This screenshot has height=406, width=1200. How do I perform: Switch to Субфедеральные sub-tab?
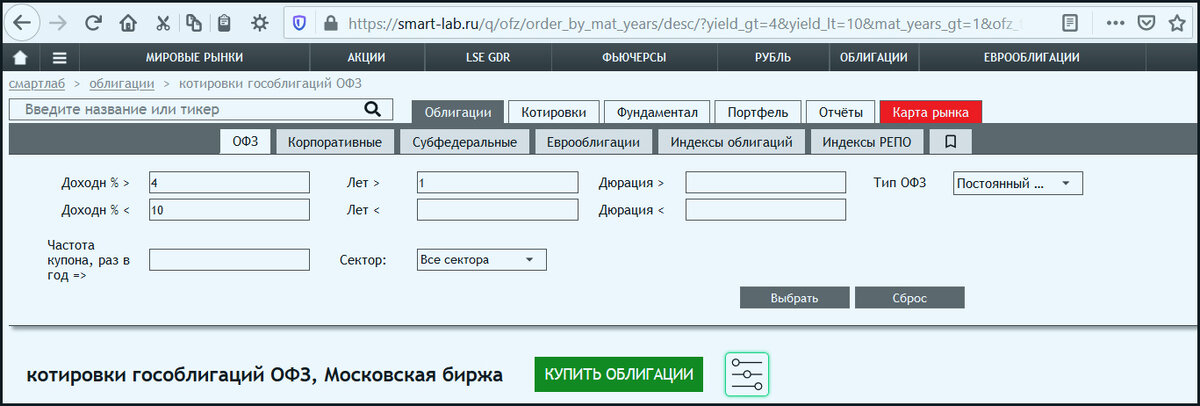464,142
